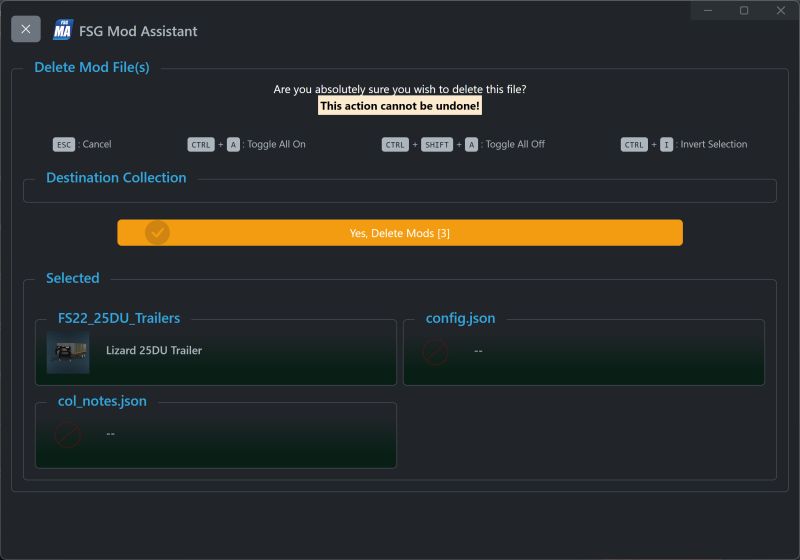Click 'Are you absolutely sure' confirmation text
The width and height of the screenshot is (800, 560).
pyautogui.click(x=399, y=89)
